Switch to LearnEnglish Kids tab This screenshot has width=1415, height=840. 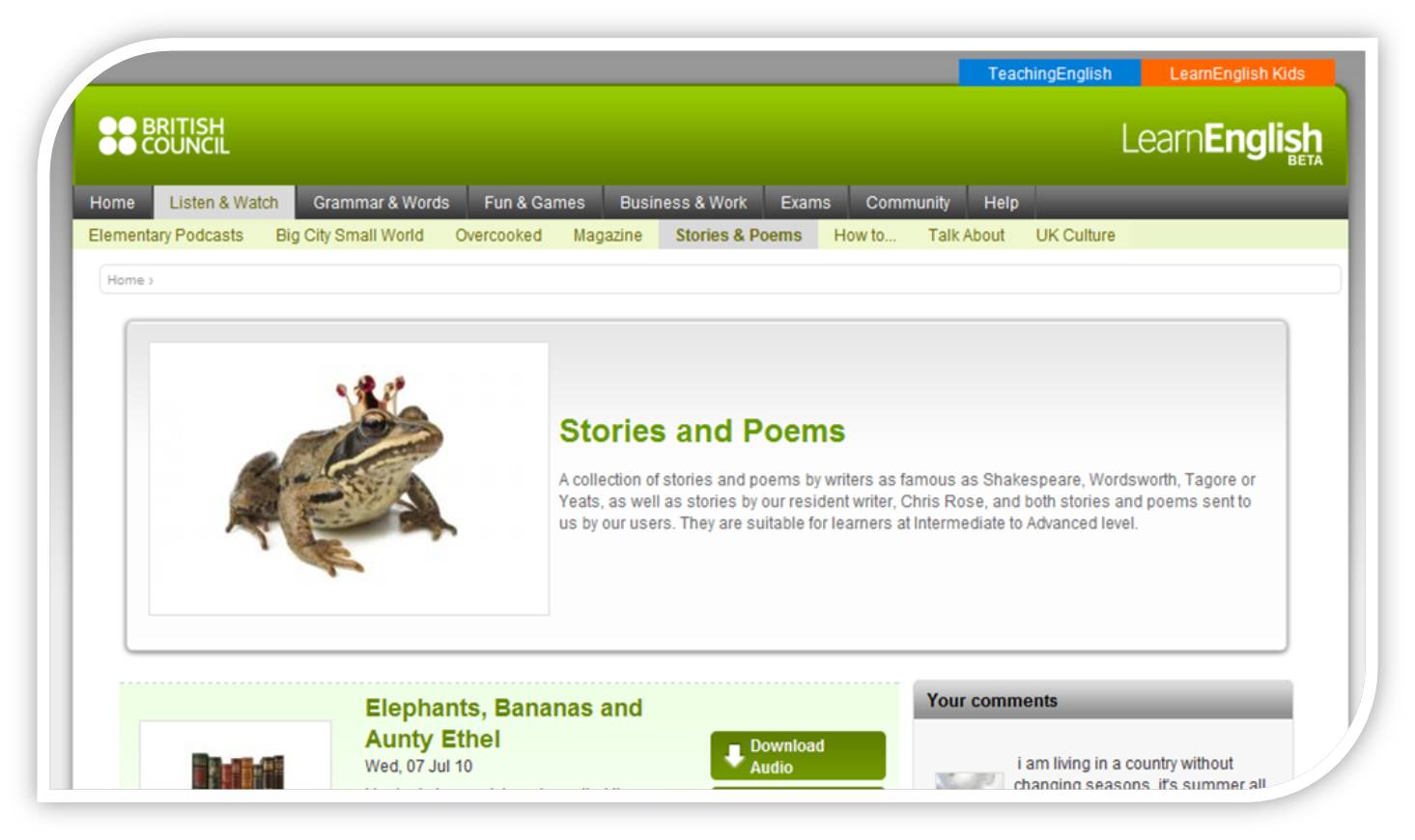[x=1236, y=73]
